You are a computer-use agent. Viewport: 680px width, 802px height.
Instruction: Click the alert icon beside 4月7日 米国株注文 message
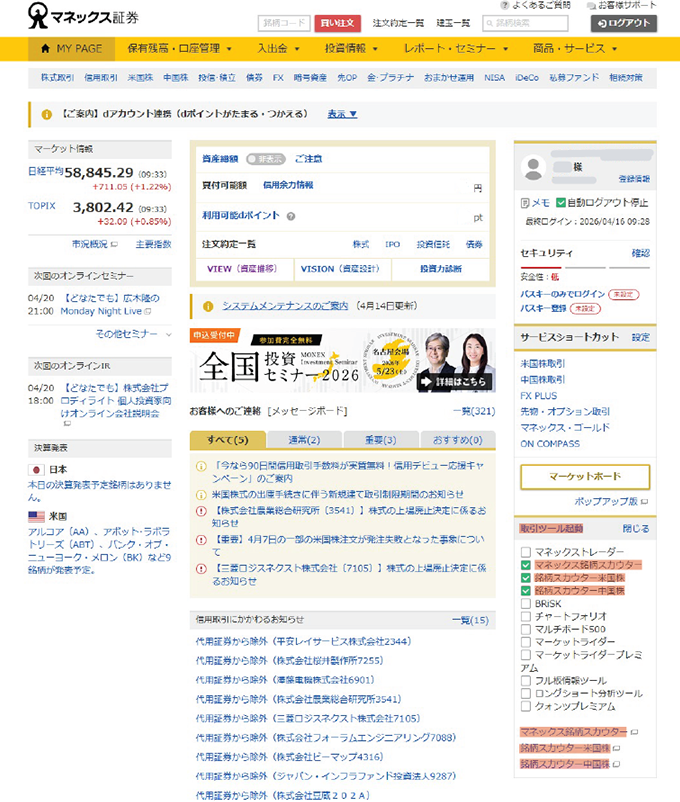tap(202, 540)
